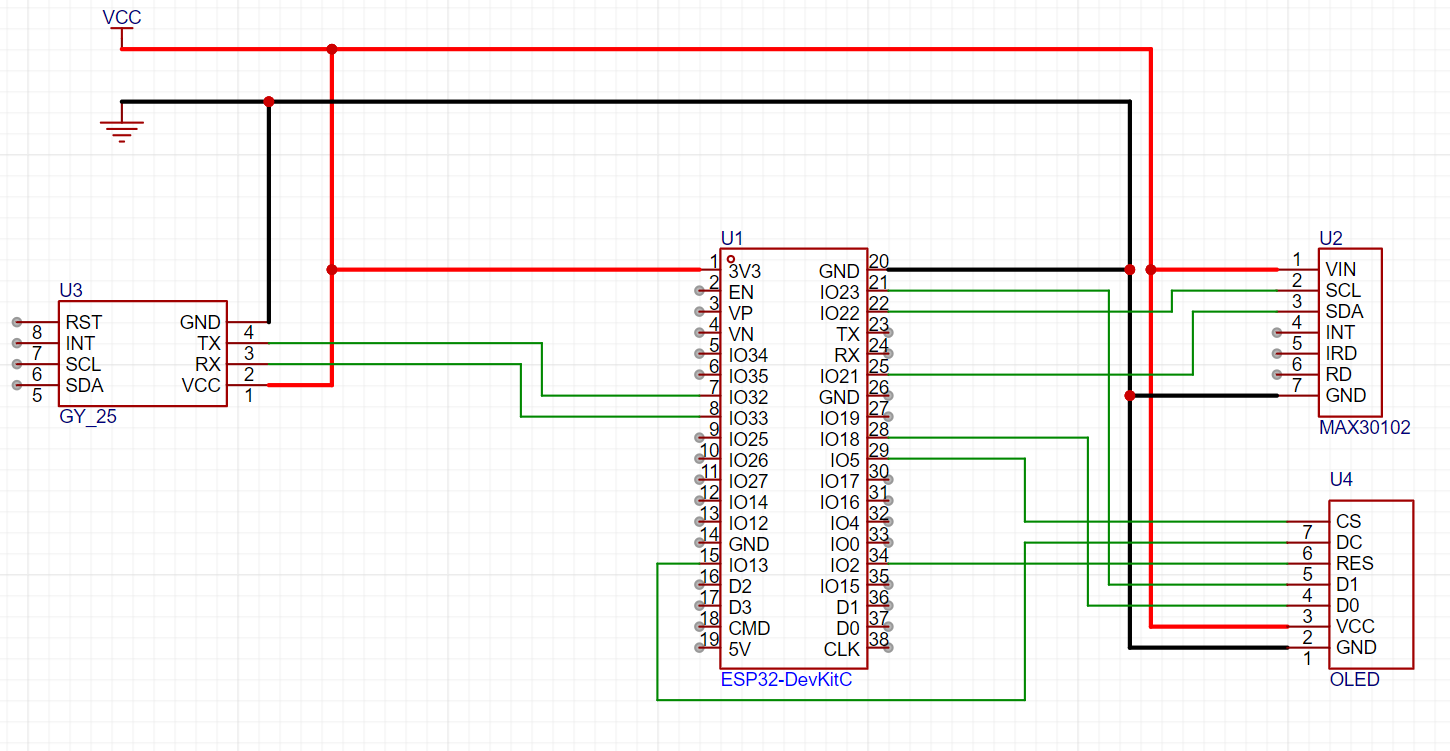1450x751 pixels.
Task: Click the INT pin label on MAX30102
Action: coord(1341,332)
